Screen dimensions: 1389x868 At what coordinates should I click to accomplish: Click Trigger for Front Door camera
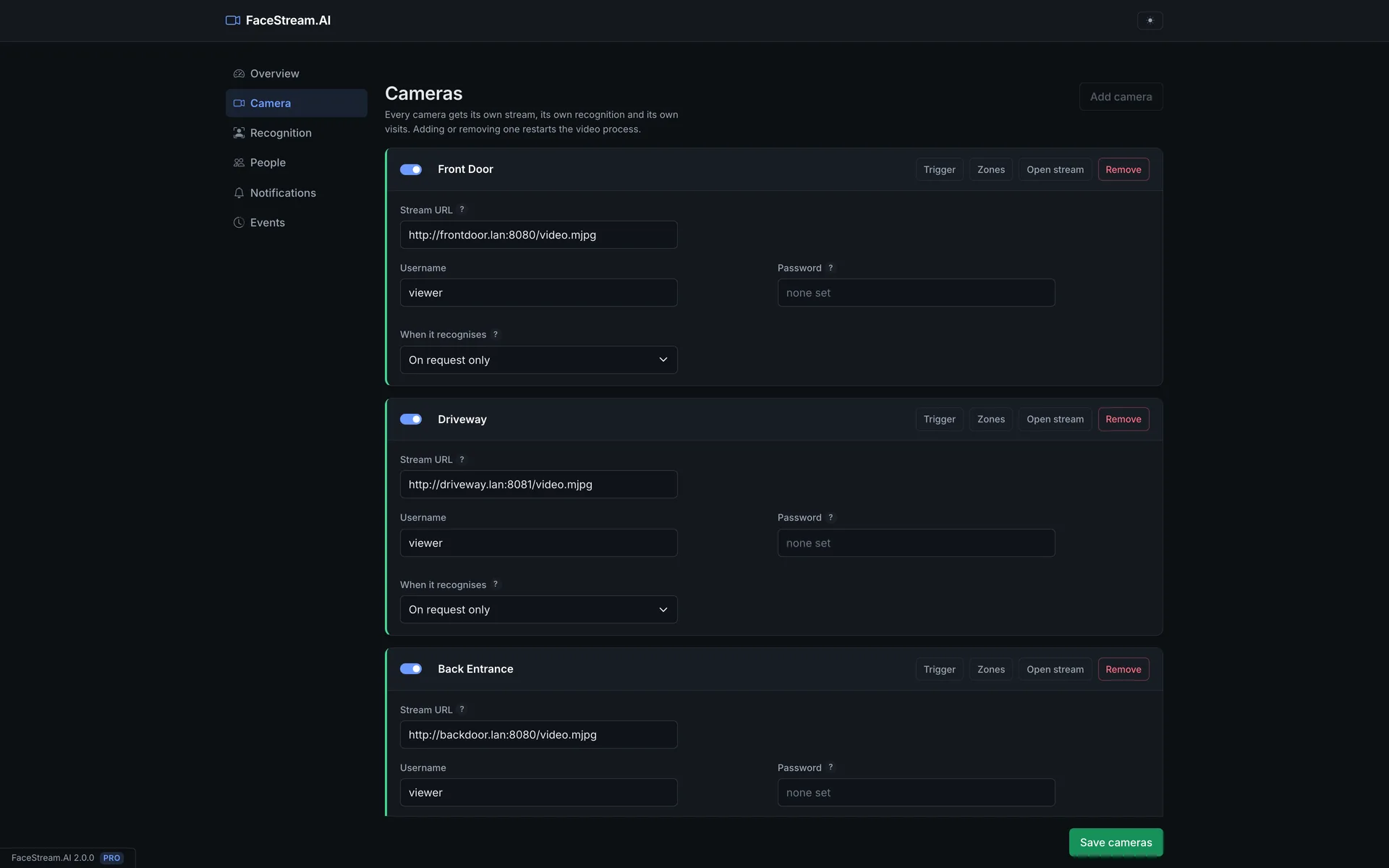pyautogui.click(x=939, y=169)
